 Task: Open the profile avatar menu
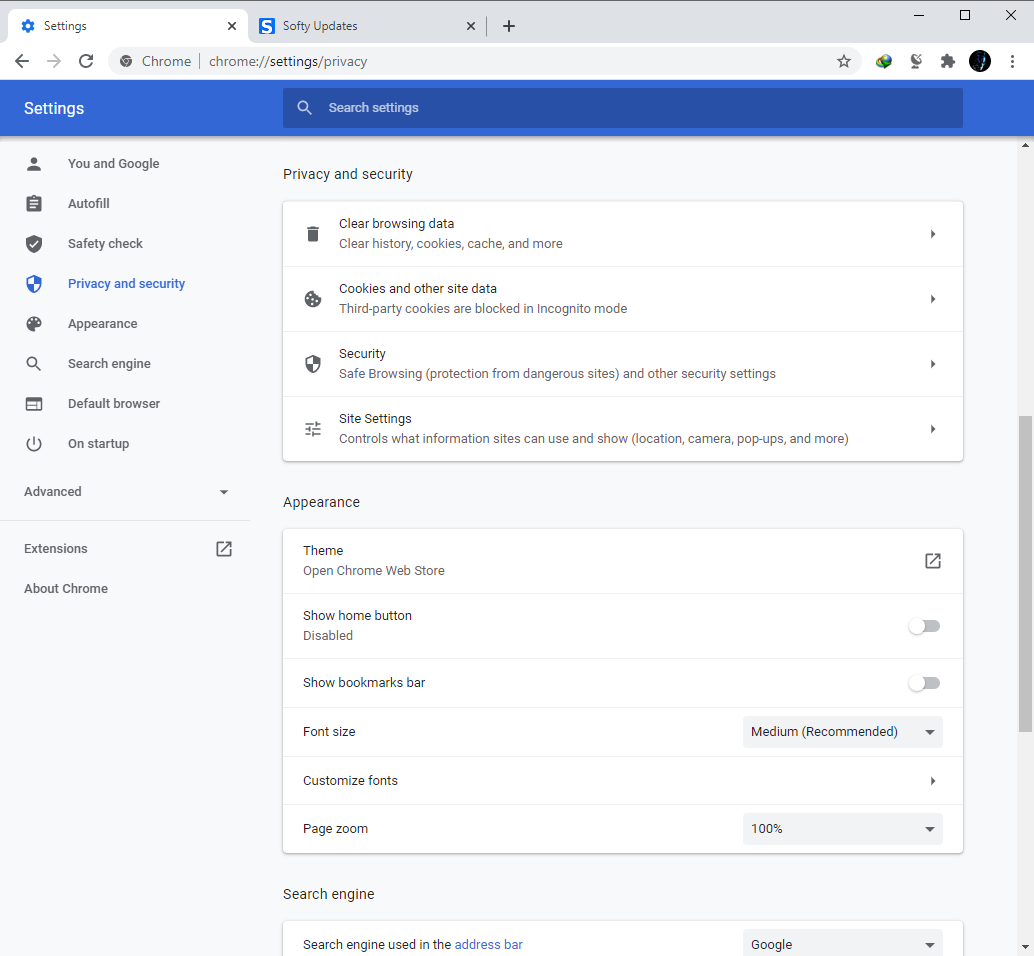[x=979, y=61]
